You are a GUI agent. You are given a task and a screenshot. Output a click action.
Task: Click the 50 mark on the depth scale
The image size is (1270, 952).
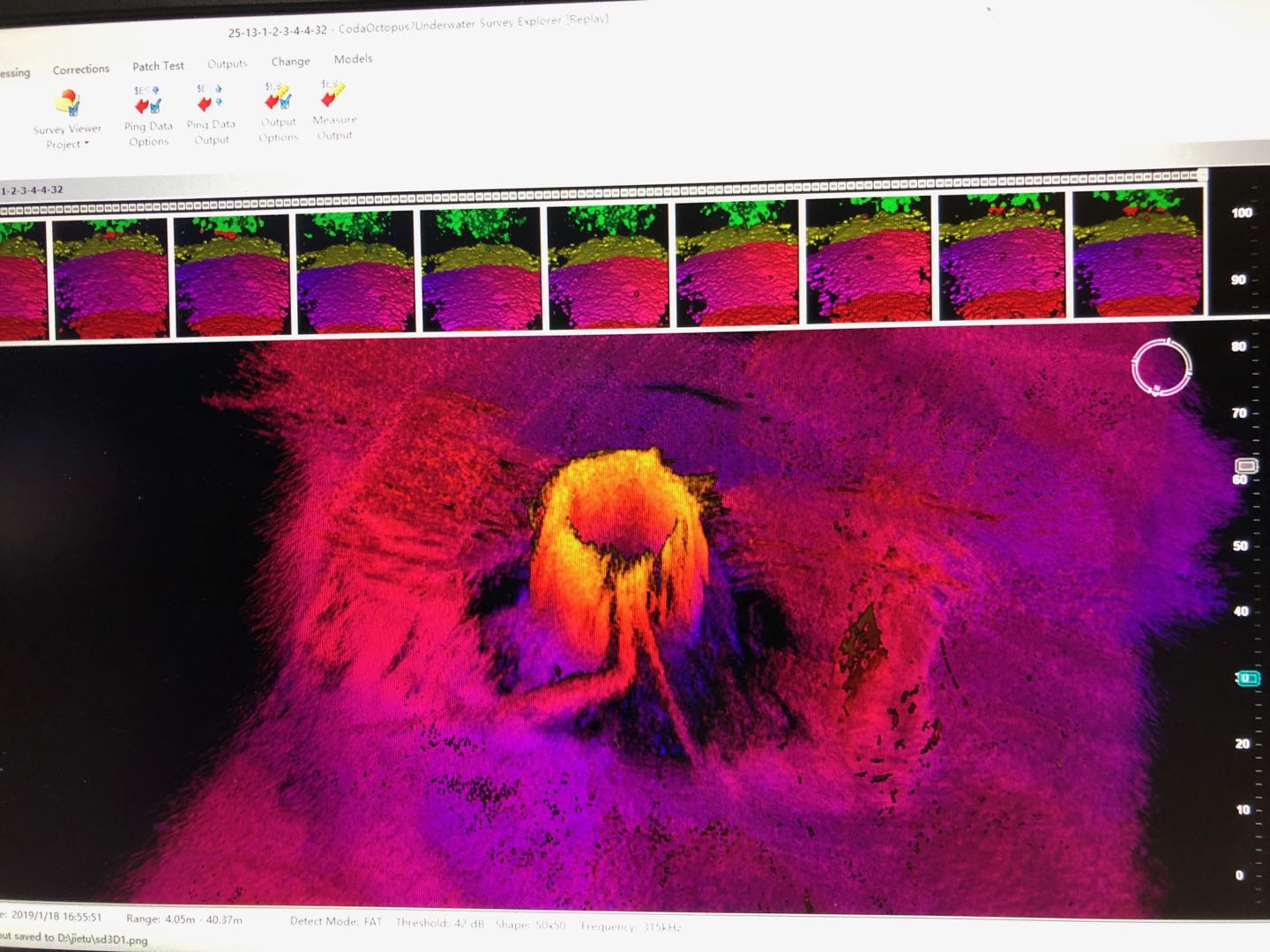pos(1240,546)
